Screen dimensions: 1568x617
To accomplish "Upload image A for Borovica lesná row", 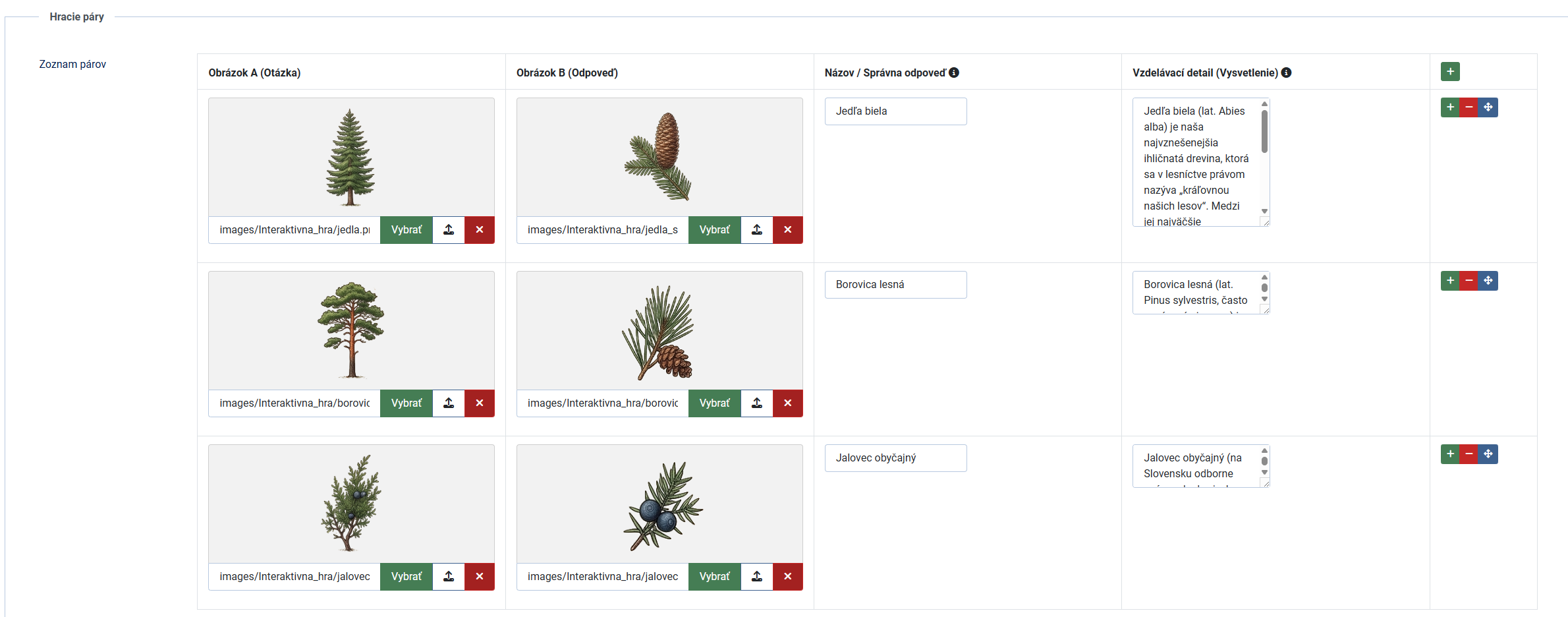I will point(449,403).
